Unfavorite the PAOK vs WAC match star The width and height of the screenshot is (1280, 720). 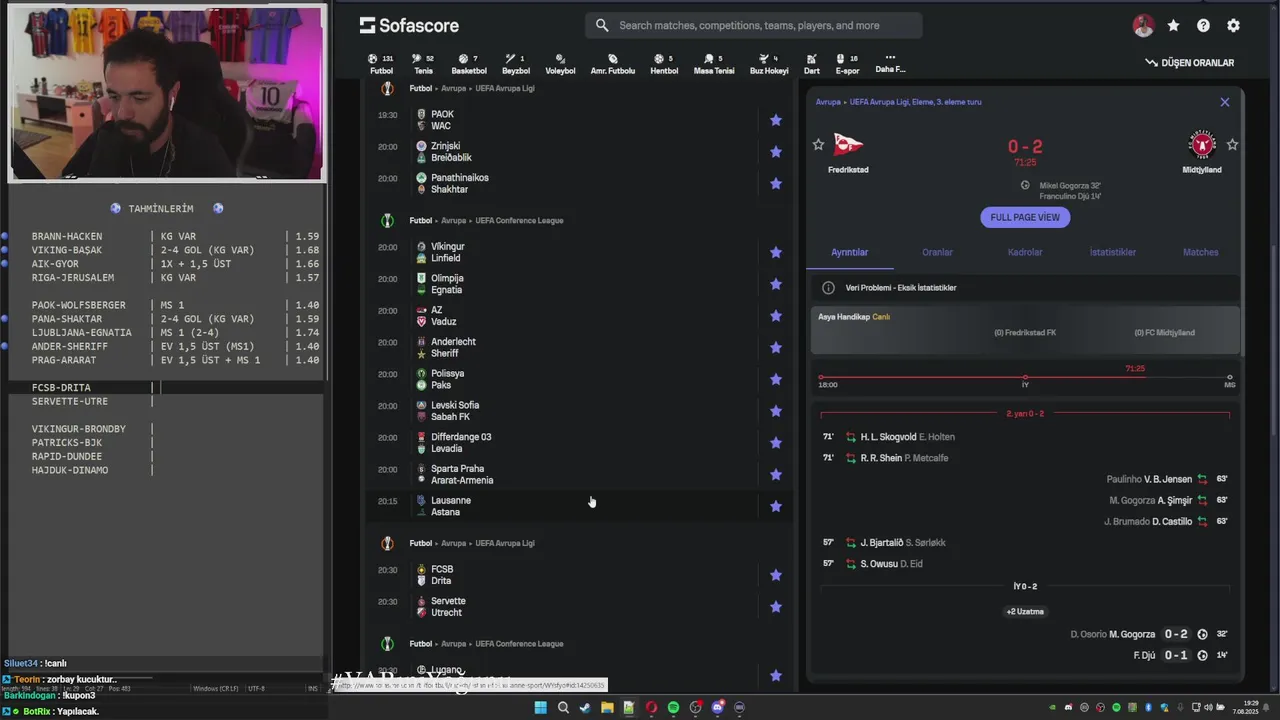(x=775, y=120)
